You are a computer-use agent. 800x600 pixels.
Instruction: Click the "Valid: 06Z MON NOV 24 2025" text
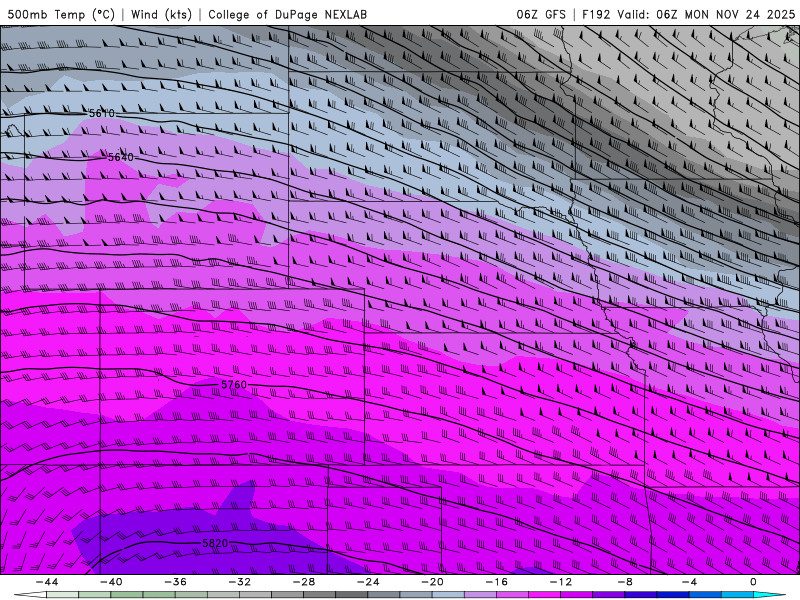pos(706,14)
